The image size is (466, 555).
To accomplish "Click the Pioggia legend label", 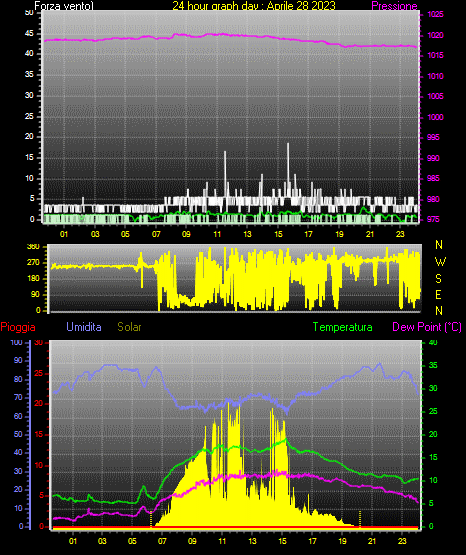I will (x=18, y=327).
